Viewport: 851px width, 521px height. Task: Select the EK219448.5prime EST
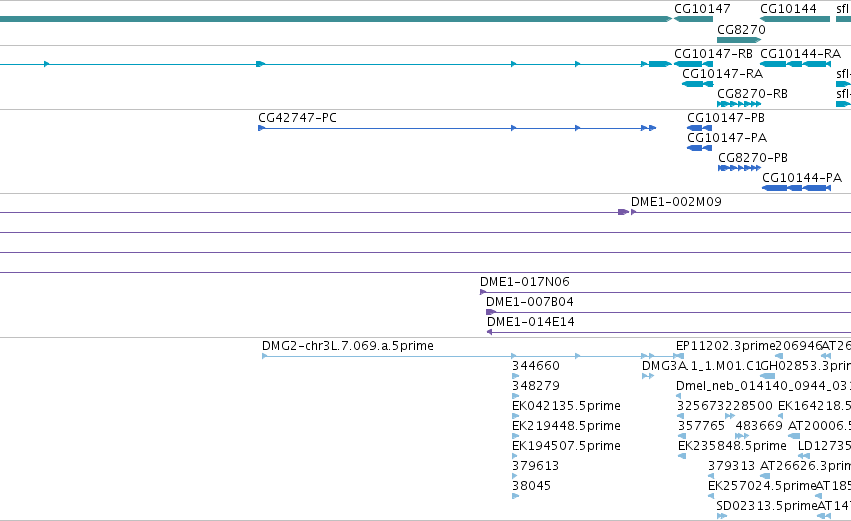pos(566,426)
